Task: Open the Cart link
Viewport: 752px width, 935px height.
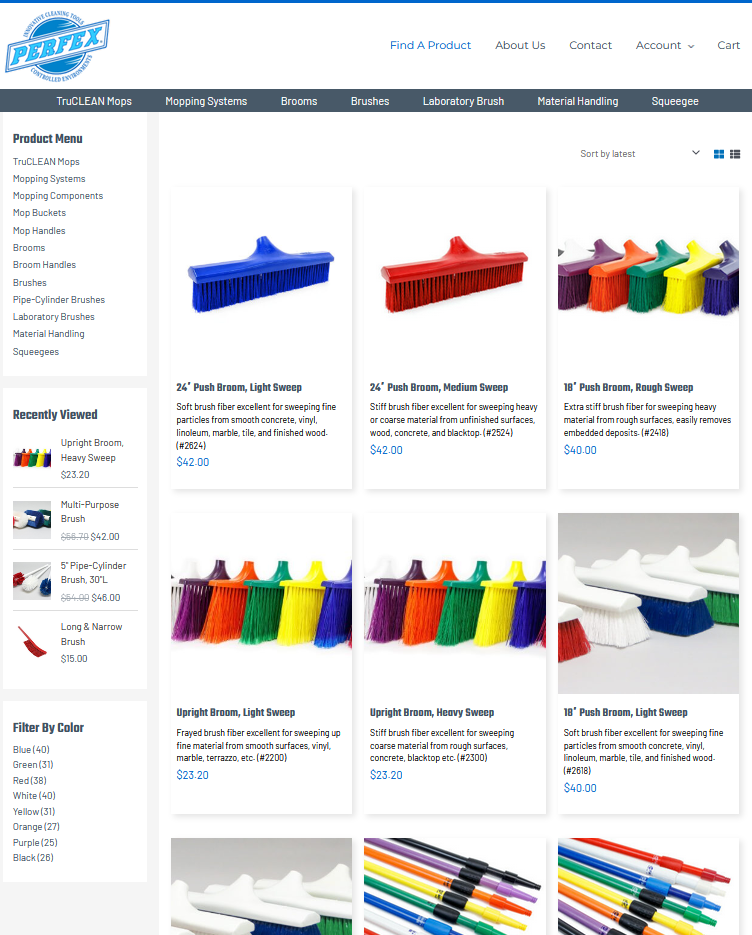Action: click(x=728, y=45)
